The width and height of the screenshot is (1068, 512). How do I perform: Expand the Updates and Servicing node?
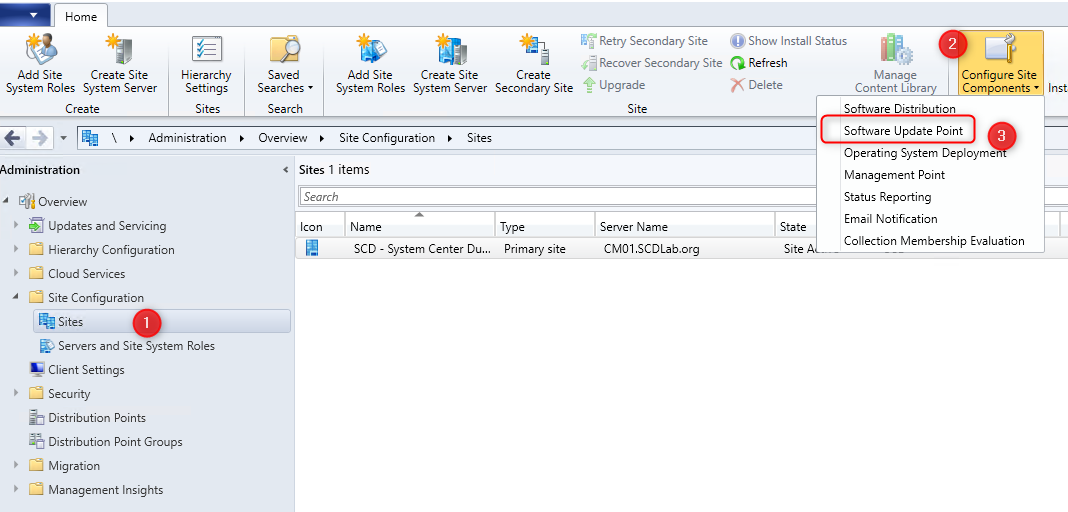tap(16, 225)
